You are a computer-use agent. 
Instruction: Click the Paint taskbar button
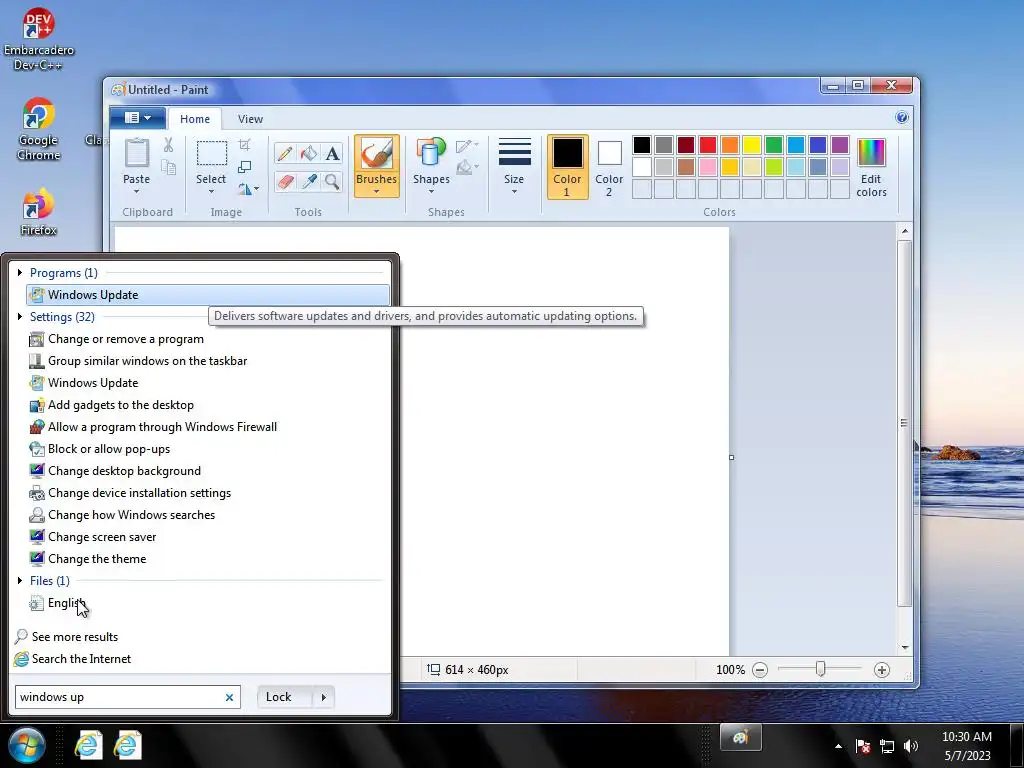click(741, 738)
